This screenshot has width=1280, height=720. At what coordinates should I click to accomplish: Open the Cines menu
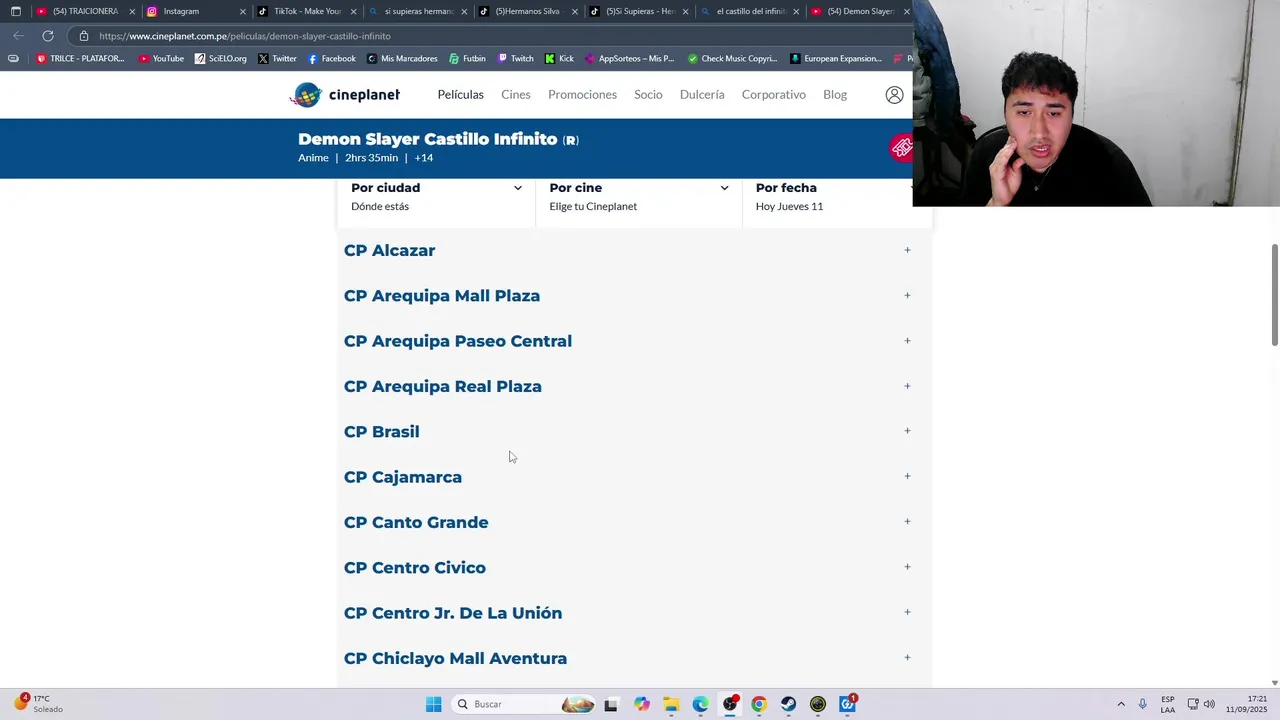point(516,95)
